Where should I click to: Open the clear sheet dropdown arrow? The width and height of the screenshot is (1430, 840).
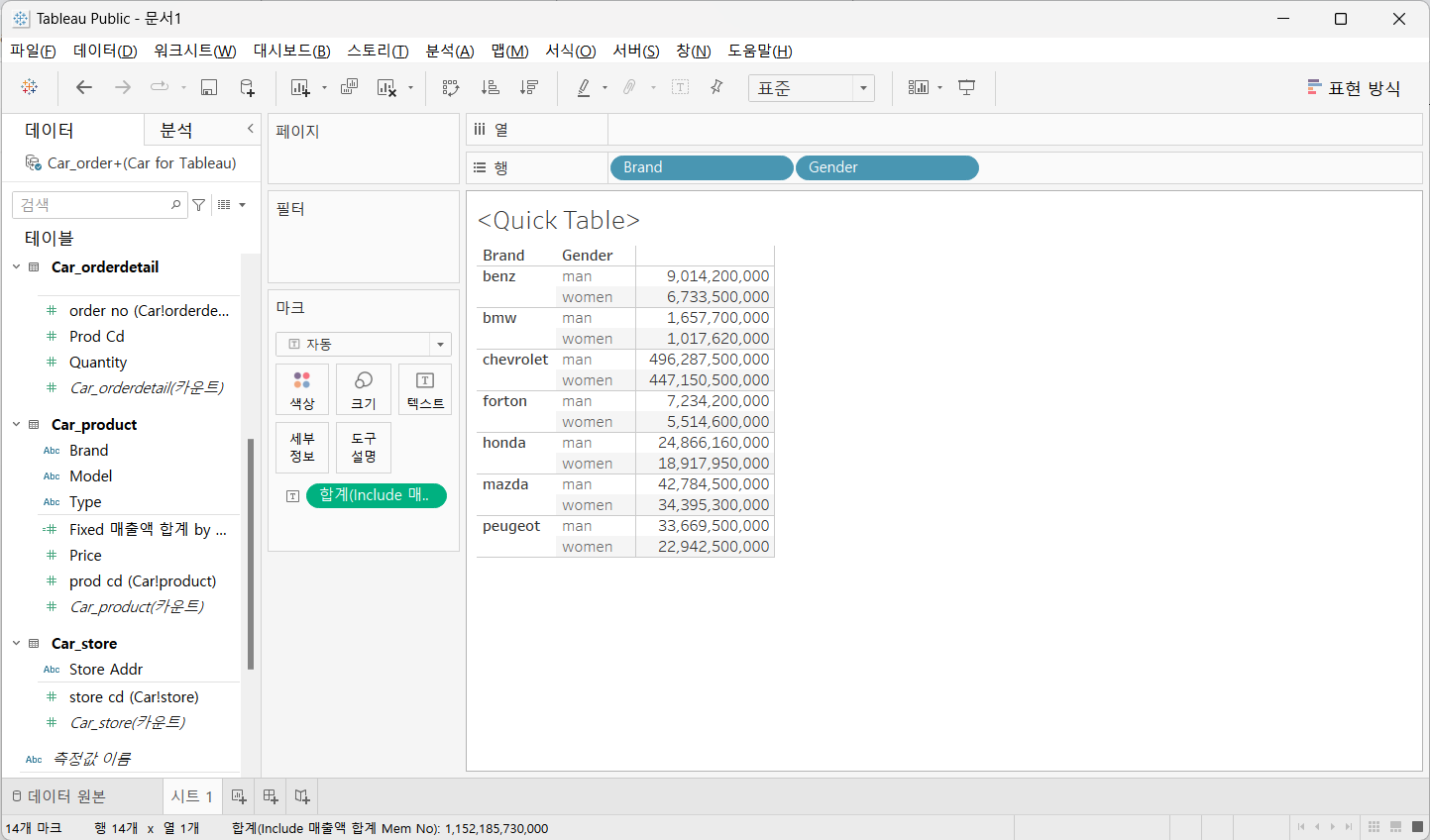tap(410, 88)
